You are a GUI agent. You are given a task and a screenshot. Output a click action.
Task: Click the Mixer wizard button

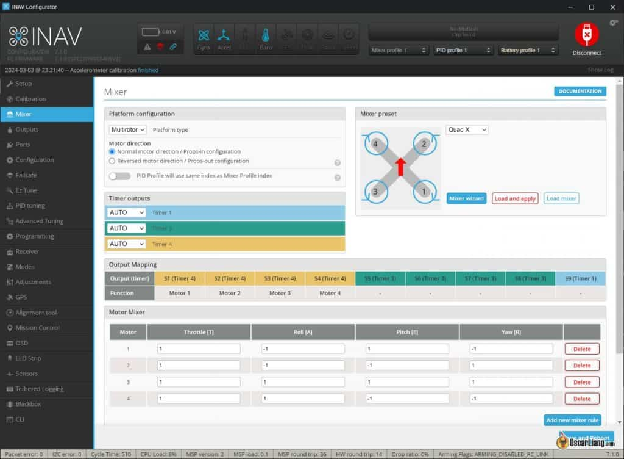466,198
